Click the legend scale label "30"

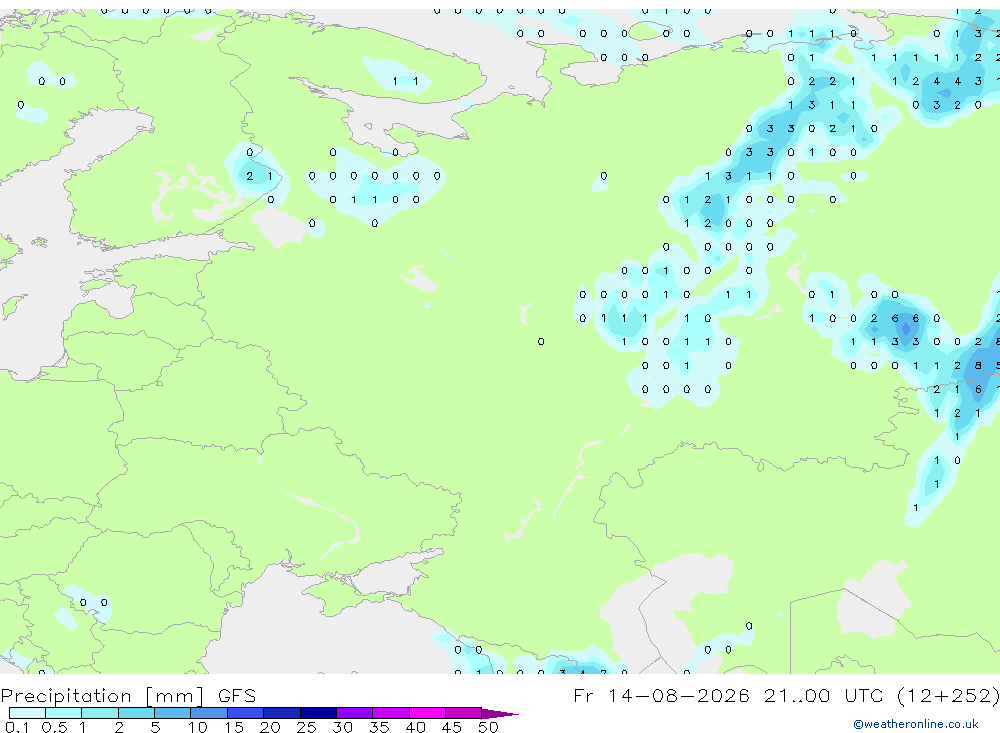click(x=342, y=727)
